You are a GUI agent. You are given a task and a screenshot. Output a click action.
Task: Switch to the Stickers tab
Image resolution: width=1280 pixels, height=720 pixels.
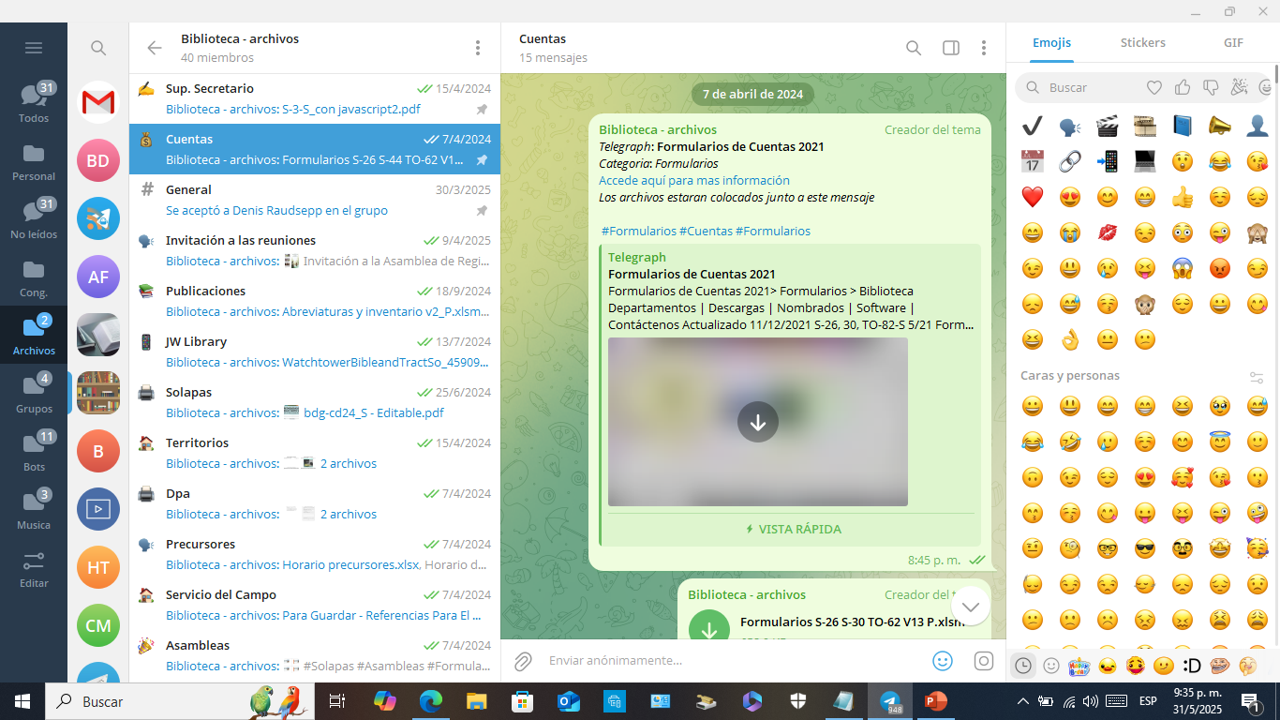[1143, 43]
